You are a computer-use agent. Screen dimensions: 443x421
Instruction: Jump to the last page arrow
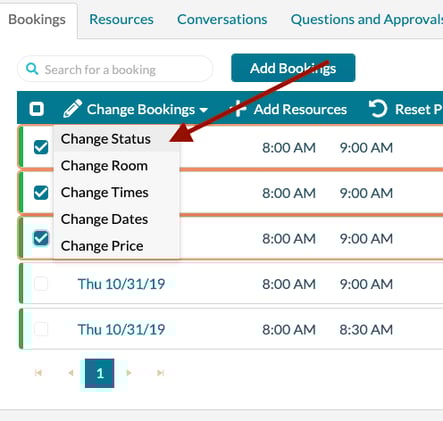point(161,373)
